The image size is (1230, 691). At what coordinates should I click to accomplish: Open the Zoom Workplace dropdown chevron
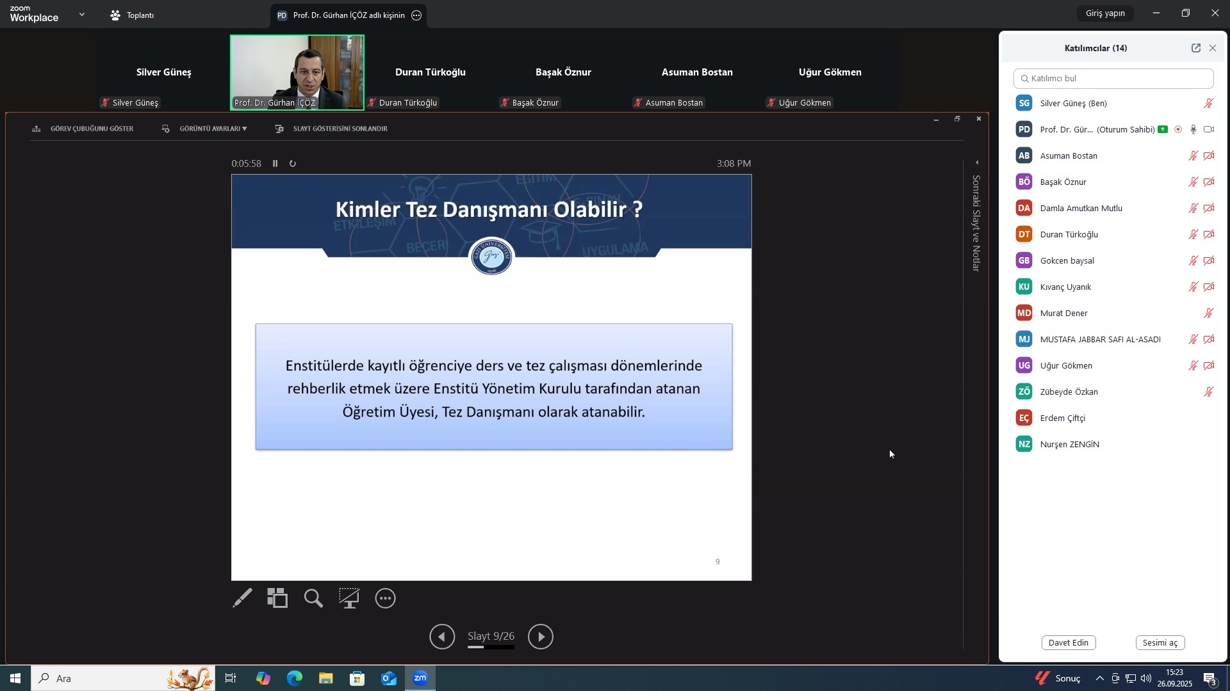coord(82,15)
